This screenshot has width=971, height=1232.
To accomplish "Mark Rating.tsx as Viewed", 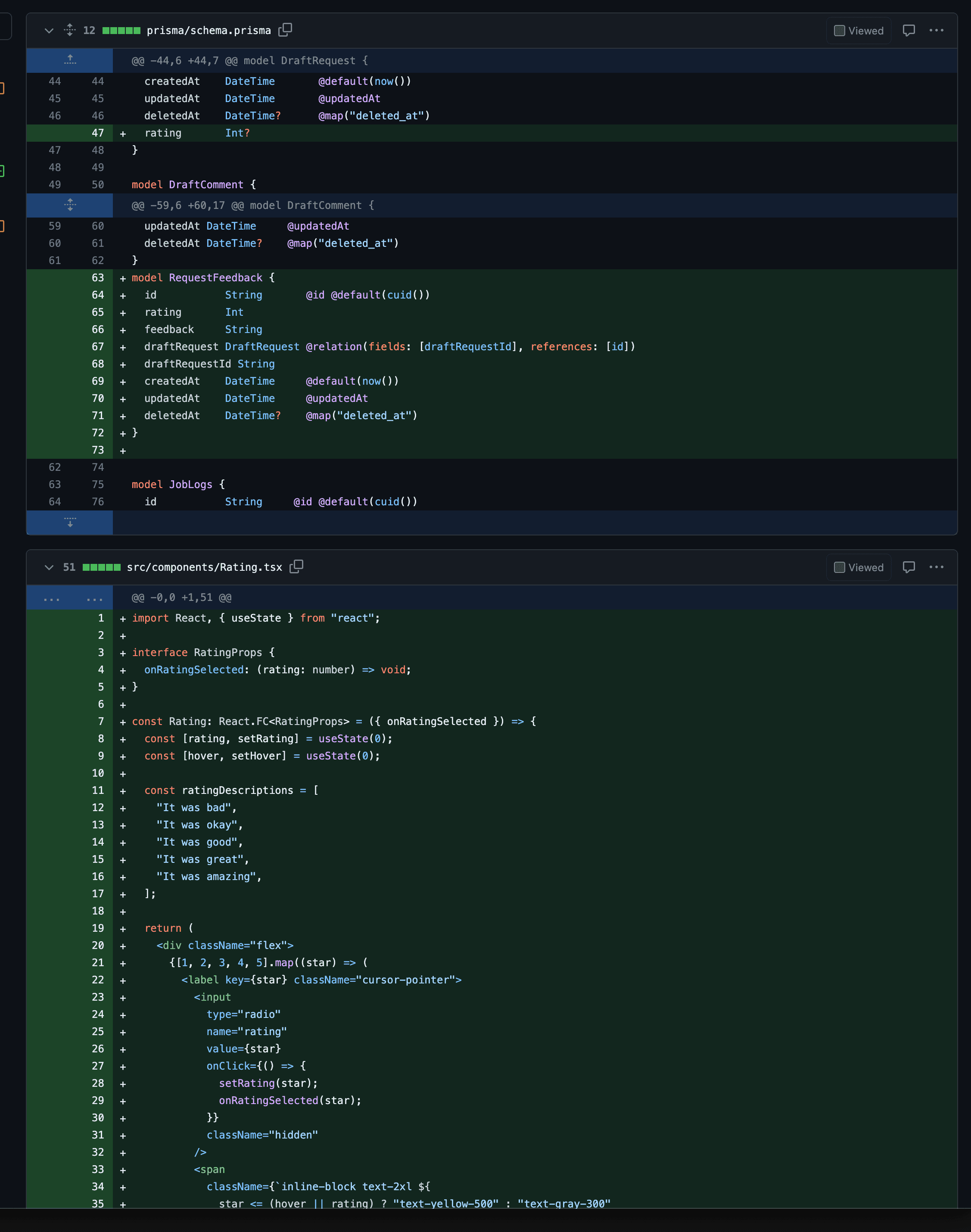I will click(859, 567).
